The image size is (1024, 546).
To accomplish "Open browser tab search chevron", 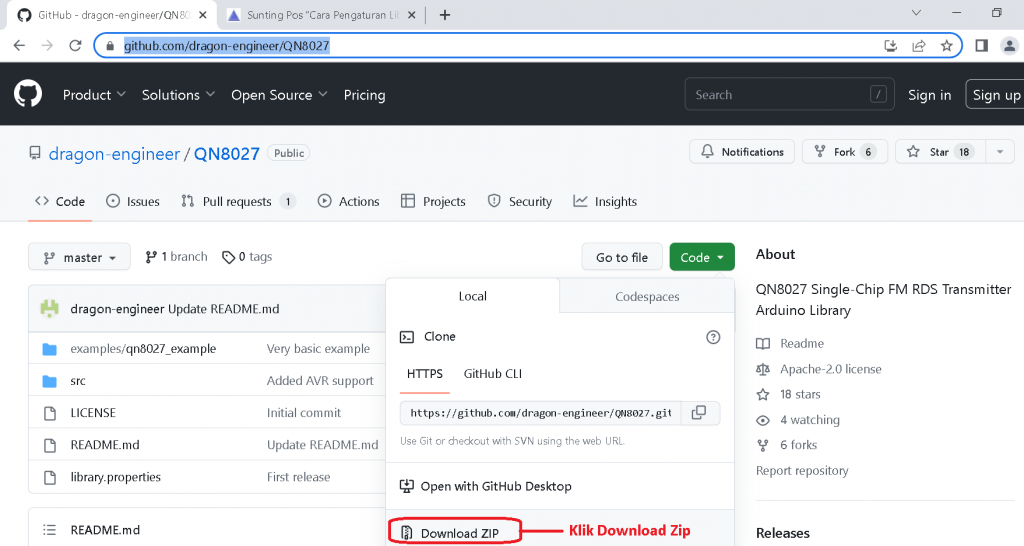I will pyautogui.click(x=916, y=13).
